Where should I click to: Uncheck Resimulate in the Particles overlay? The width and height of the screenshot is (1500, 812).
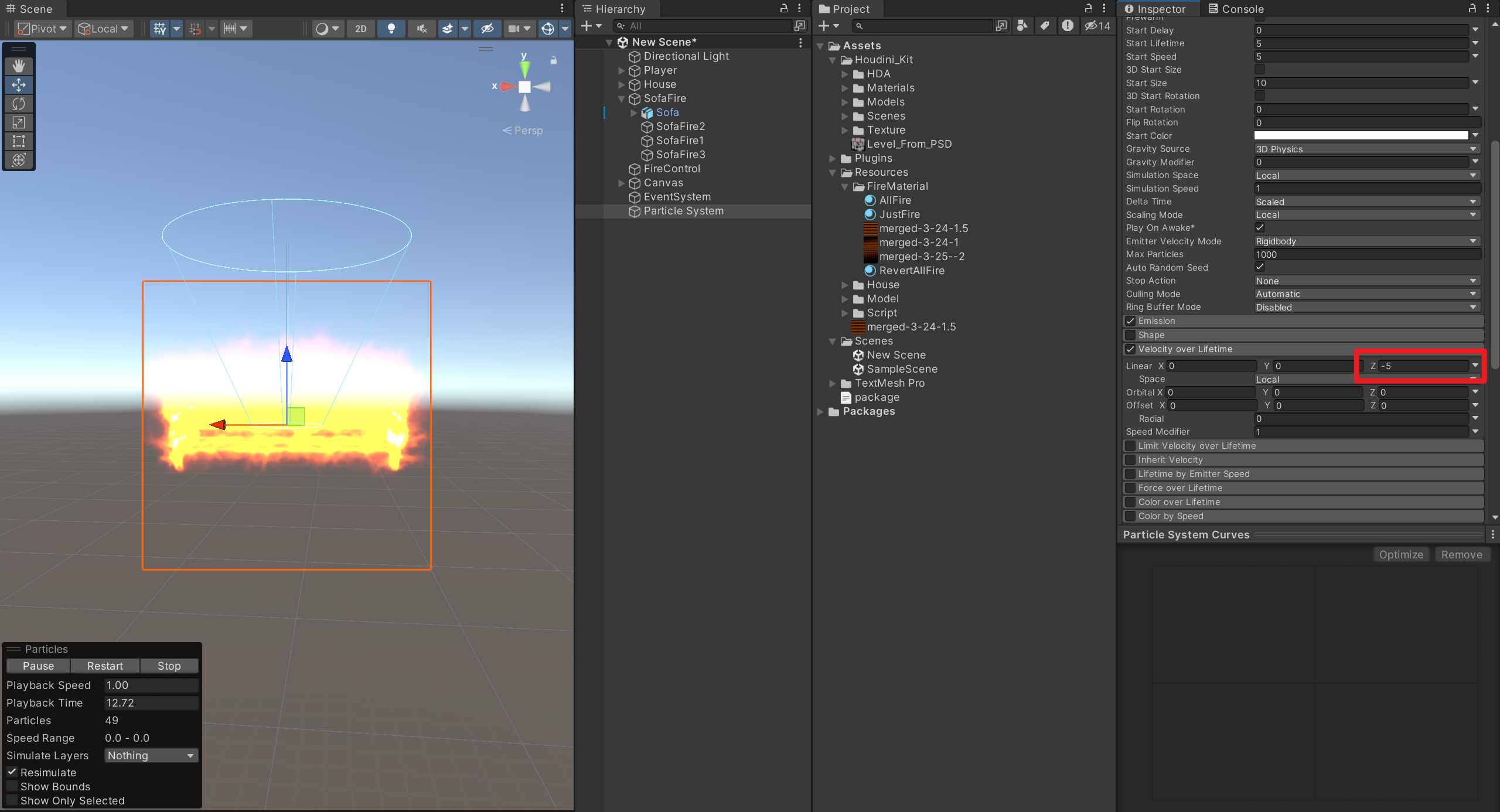11,772
